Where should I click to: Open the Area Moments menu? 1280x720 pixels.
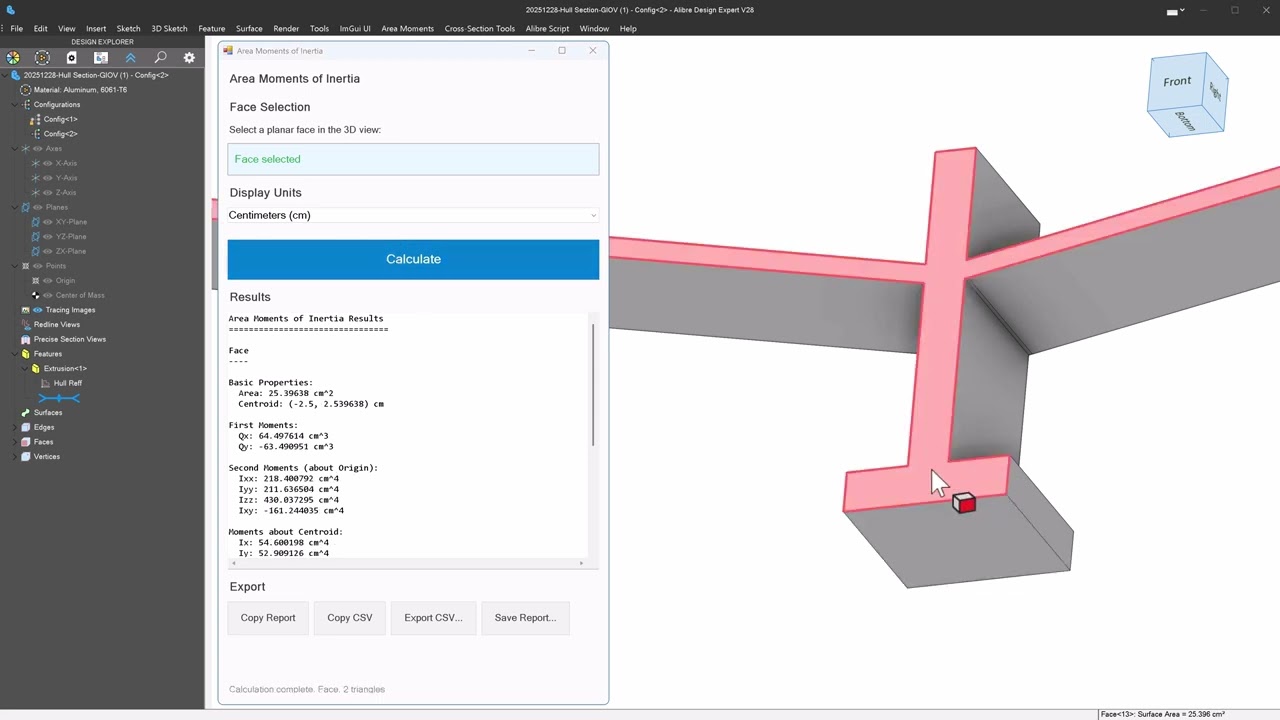coord(407,28)
